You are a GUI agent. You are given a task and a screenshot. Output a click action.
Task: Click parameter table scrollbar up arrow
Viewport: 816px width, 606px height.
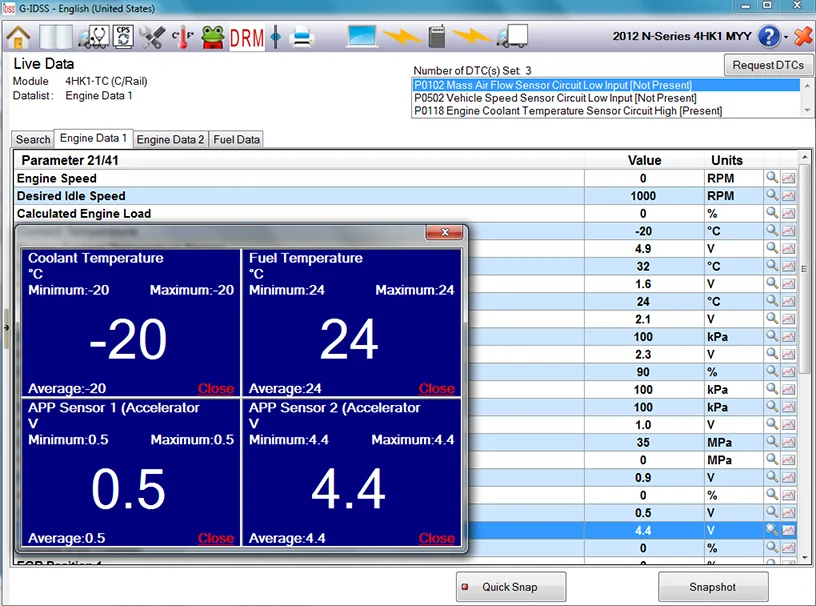[805, 157]
